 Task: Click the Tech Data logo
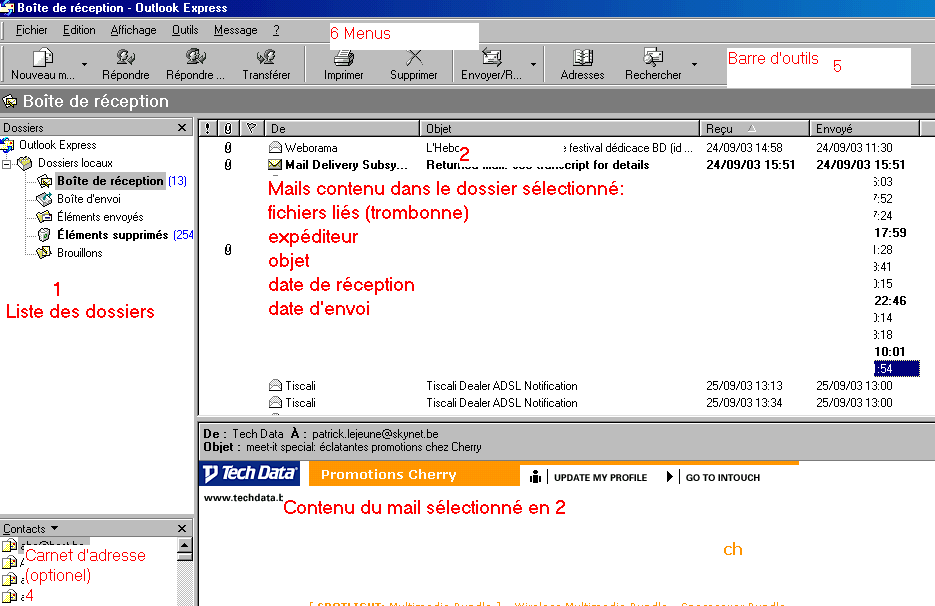coord(249,474)
